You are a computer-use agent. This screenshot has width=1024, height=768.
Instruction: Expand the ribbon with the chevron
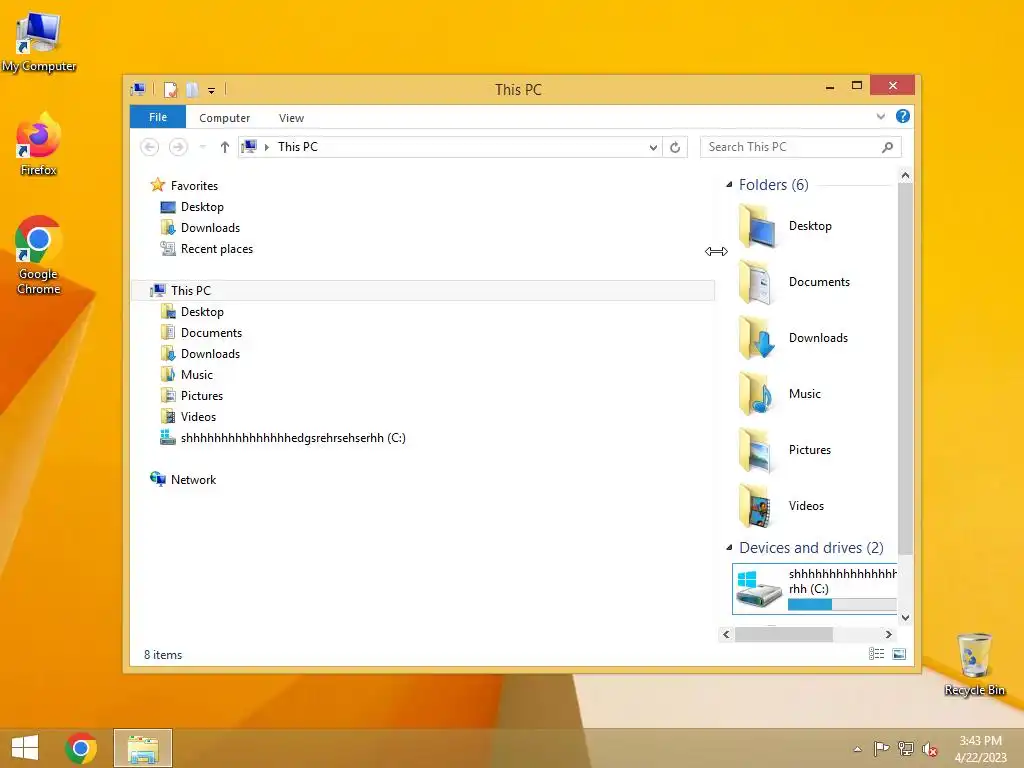coord(880,116)
